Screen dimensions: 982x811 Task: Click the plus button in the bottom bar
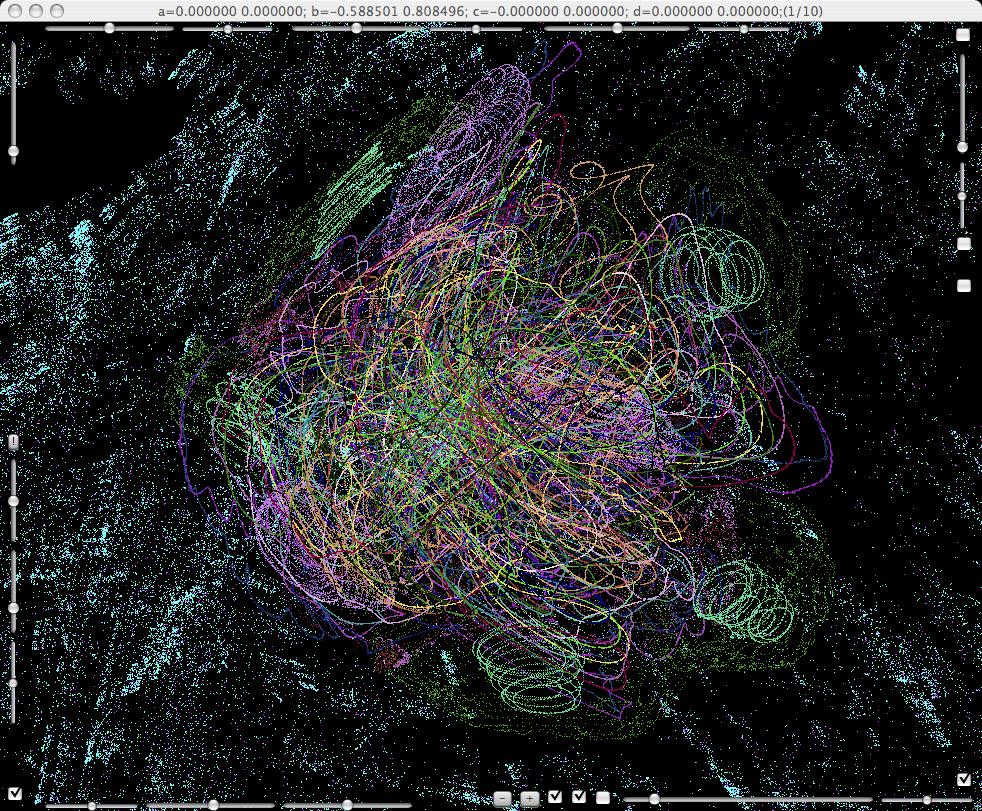click(x=530, y=798)
